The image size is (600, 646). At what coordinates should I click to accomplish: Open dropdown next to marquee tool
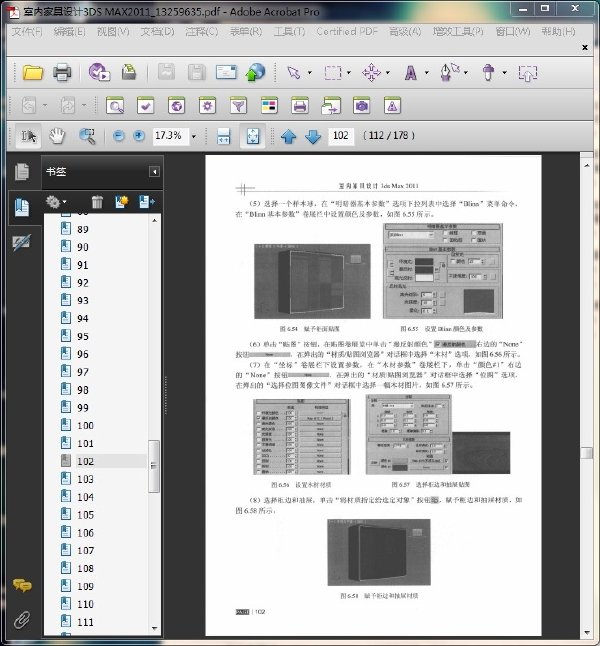(x=349, y=73)
